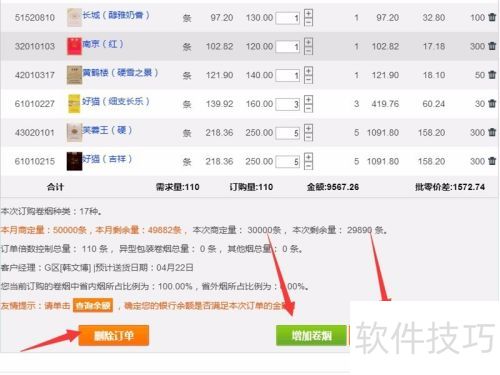Screen dimensions: 500x375
Task: Delete the 南京(红) row with trash icon
Action: point(492,46)
